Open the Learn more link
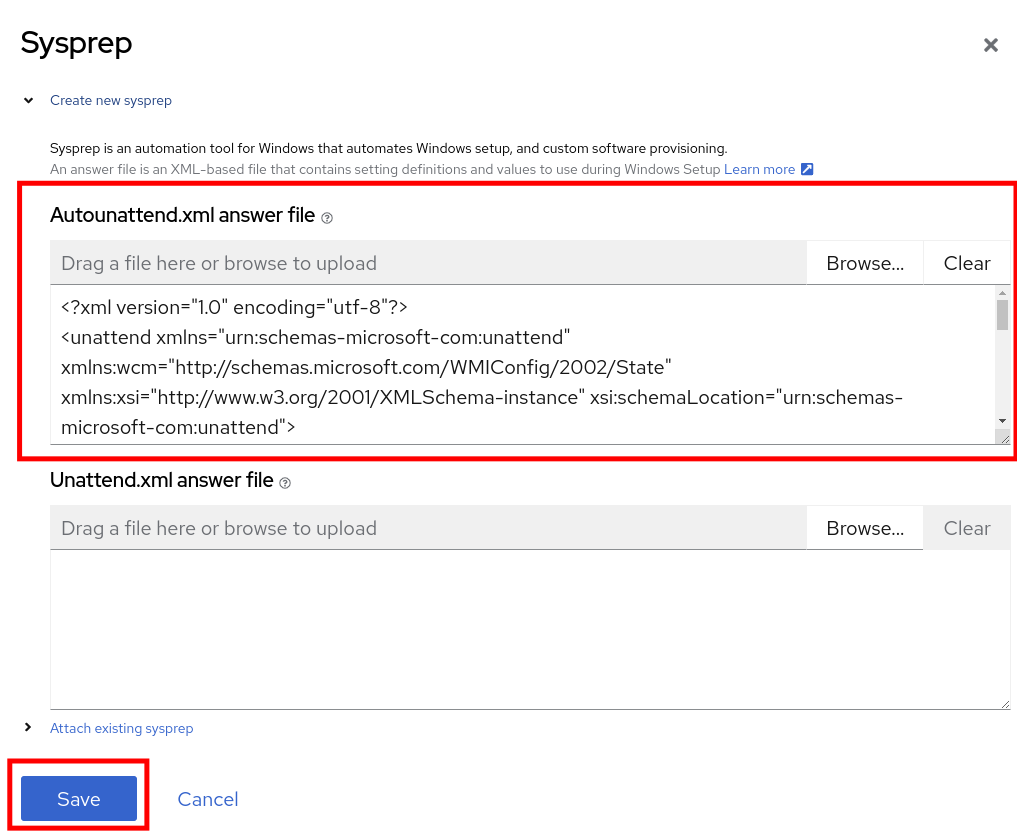The image size is (1017, 832). tap(759, 169)
